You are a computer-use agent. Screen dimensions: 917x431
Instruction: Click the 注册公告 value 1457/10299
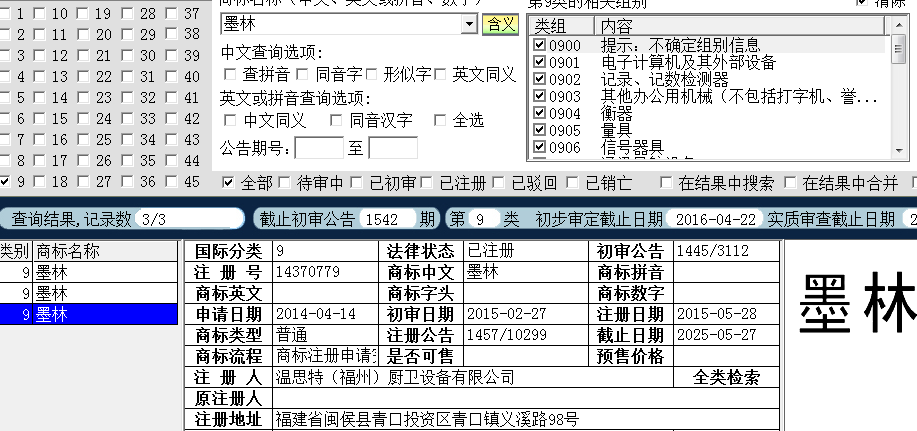[506, 335]
